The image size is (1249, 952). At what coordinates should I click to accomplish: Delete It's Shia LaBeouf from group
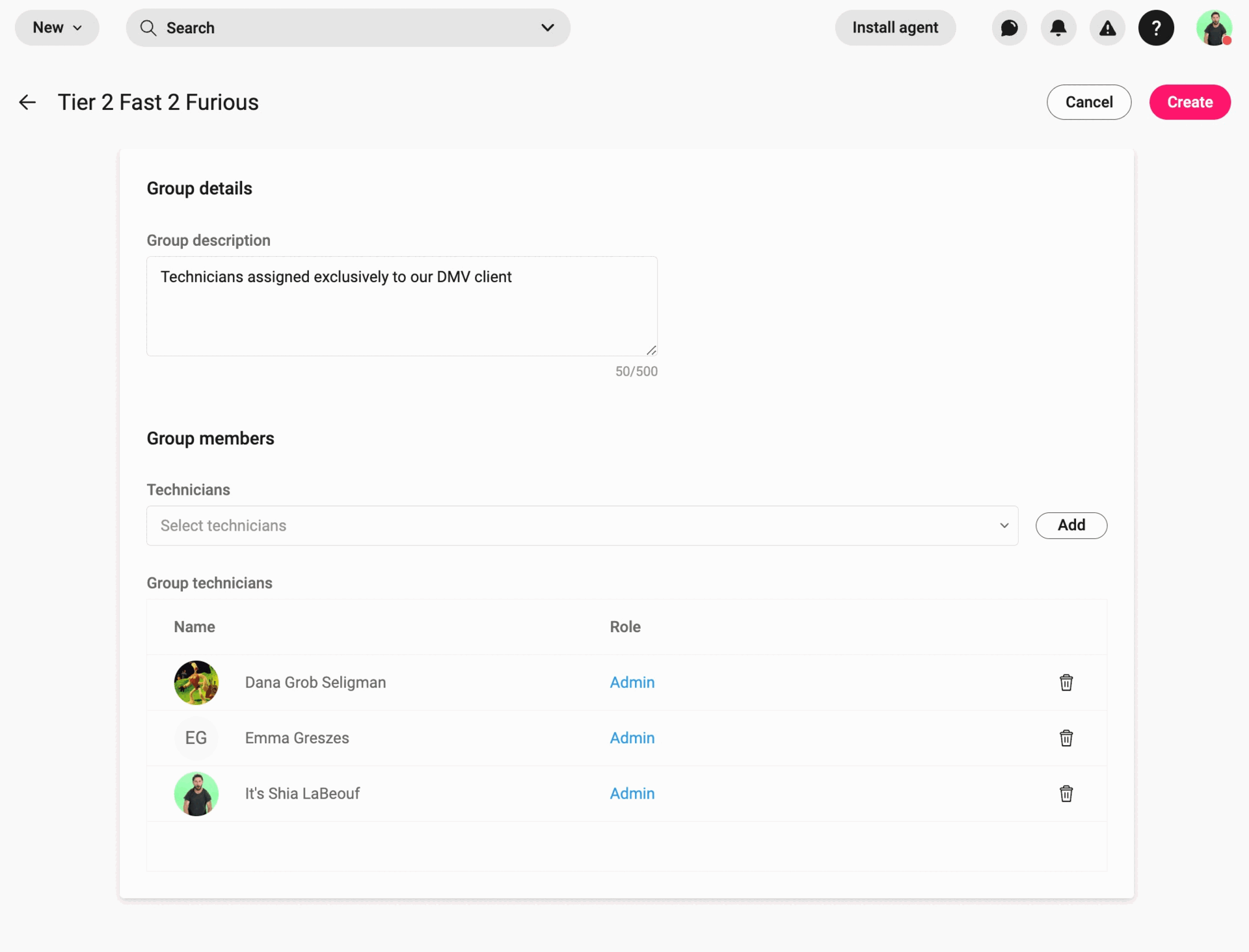click(1066, 793)
